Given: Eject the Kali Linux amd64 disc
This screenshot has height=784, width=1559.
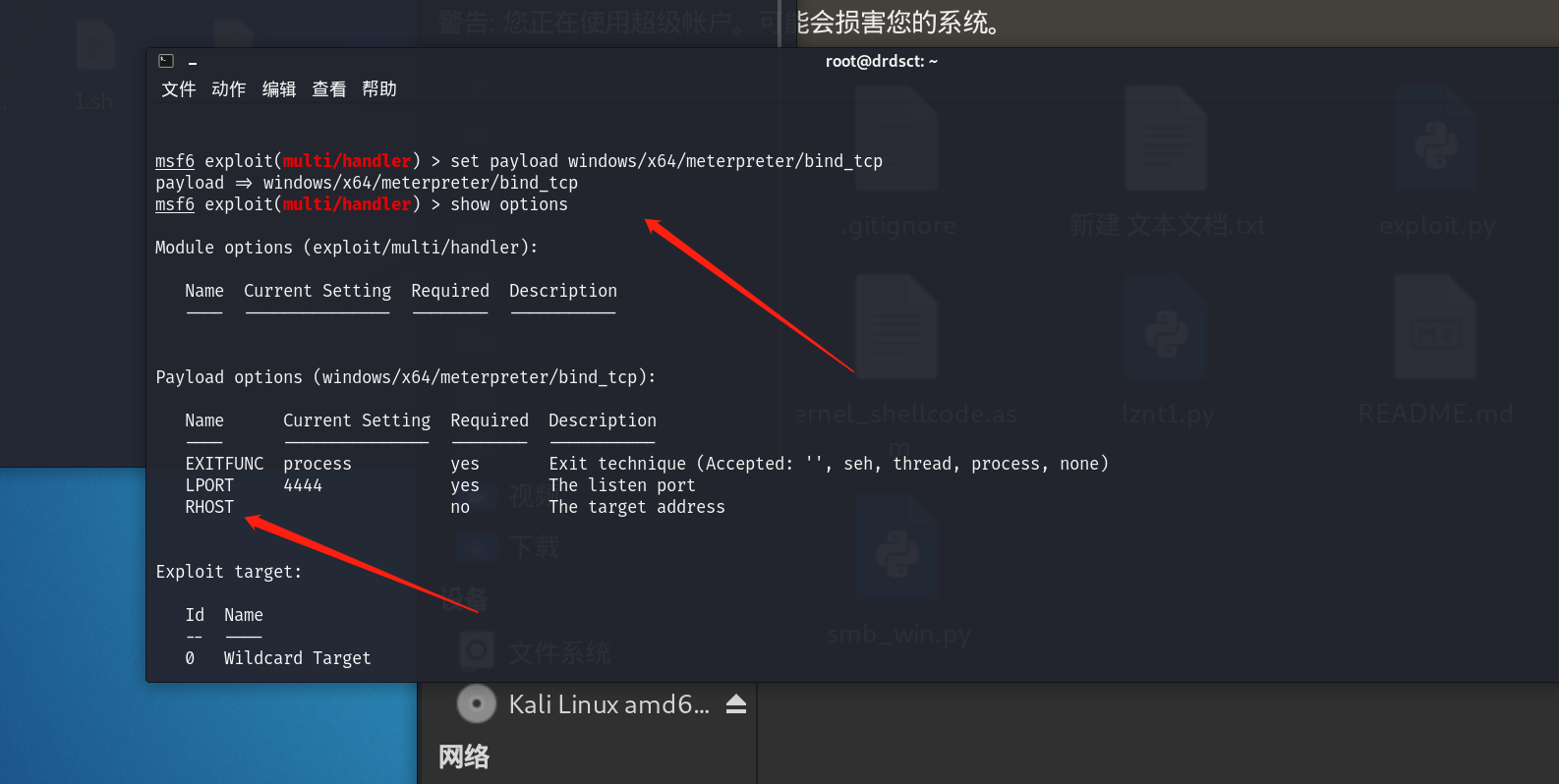Looking at the screenshot, I should point(736,704).
